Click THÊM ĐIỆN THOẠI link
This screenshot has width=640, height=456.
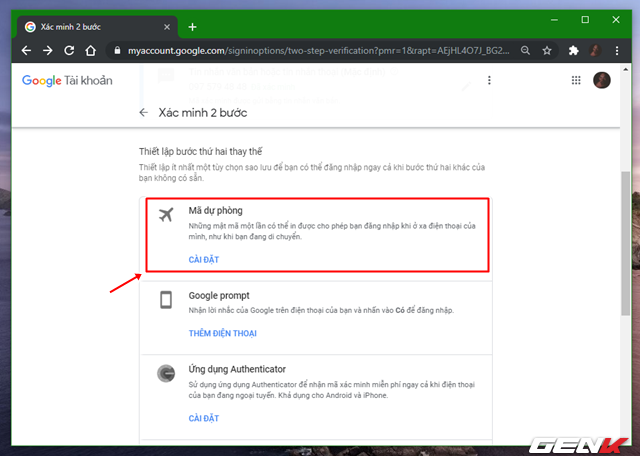[x=222, y=334]
